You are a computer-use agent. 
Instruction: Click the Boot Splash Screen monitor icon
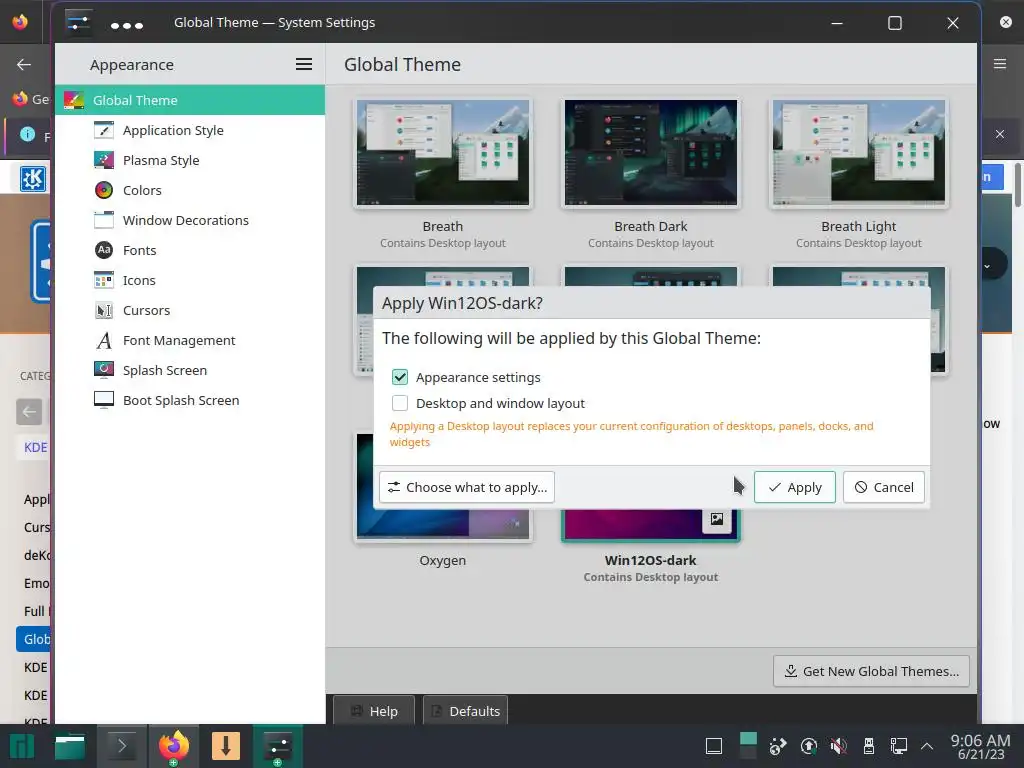tap(104, 400)
